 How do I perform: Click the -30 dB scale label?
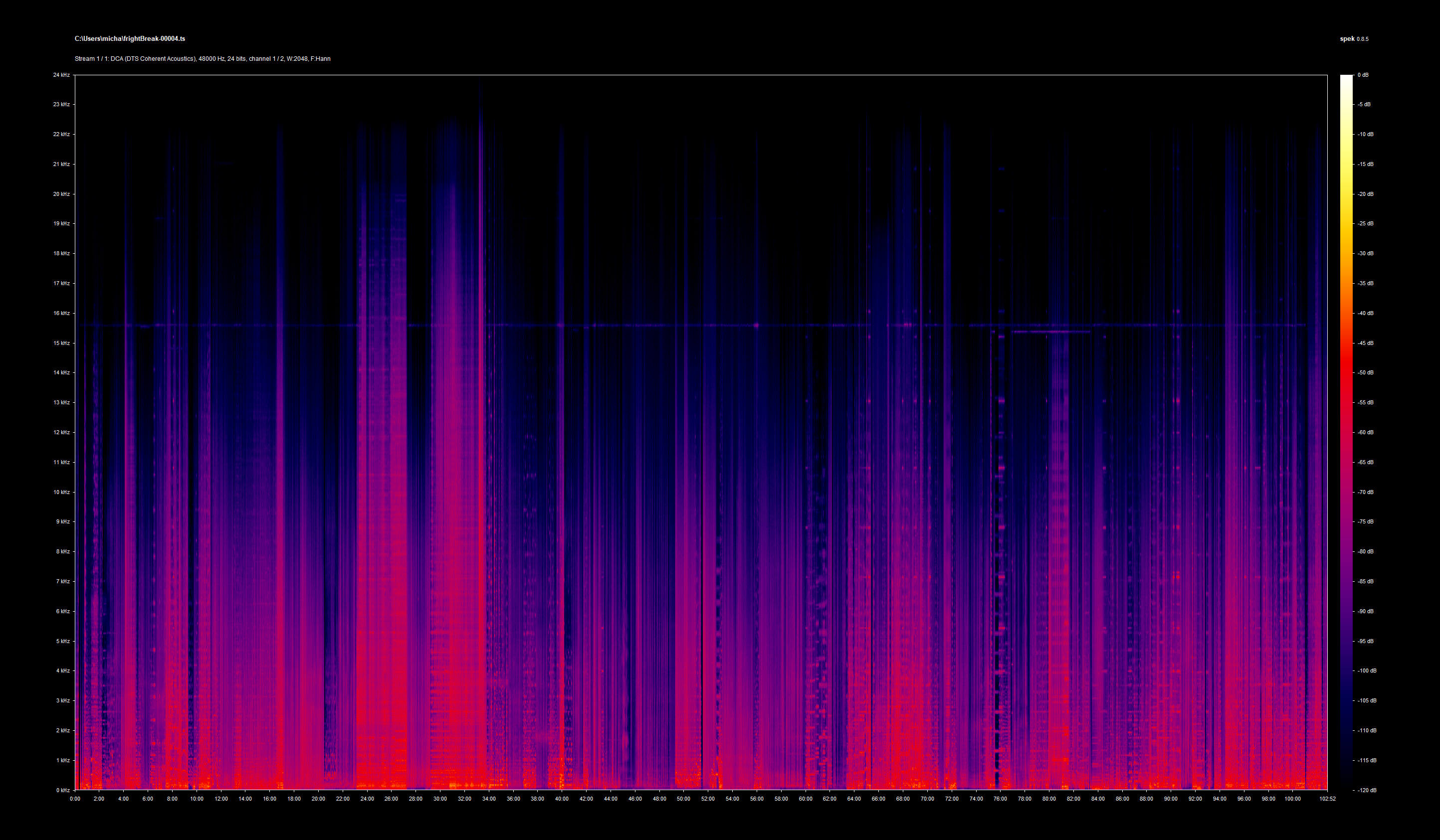(x=1365, y=254)
